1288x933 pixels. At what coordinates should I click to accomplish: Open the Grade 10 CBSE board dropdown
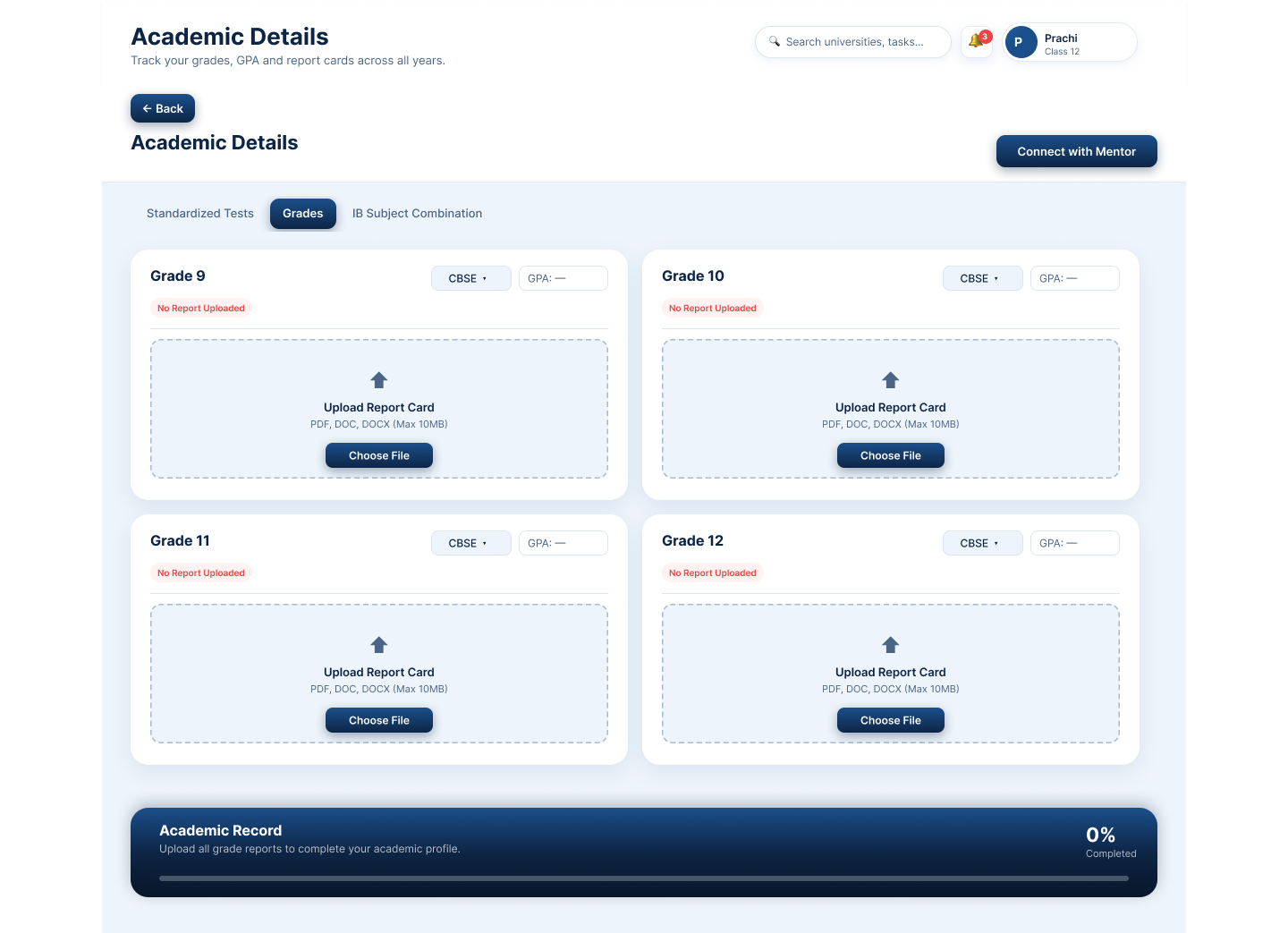(x=983, y=278)
